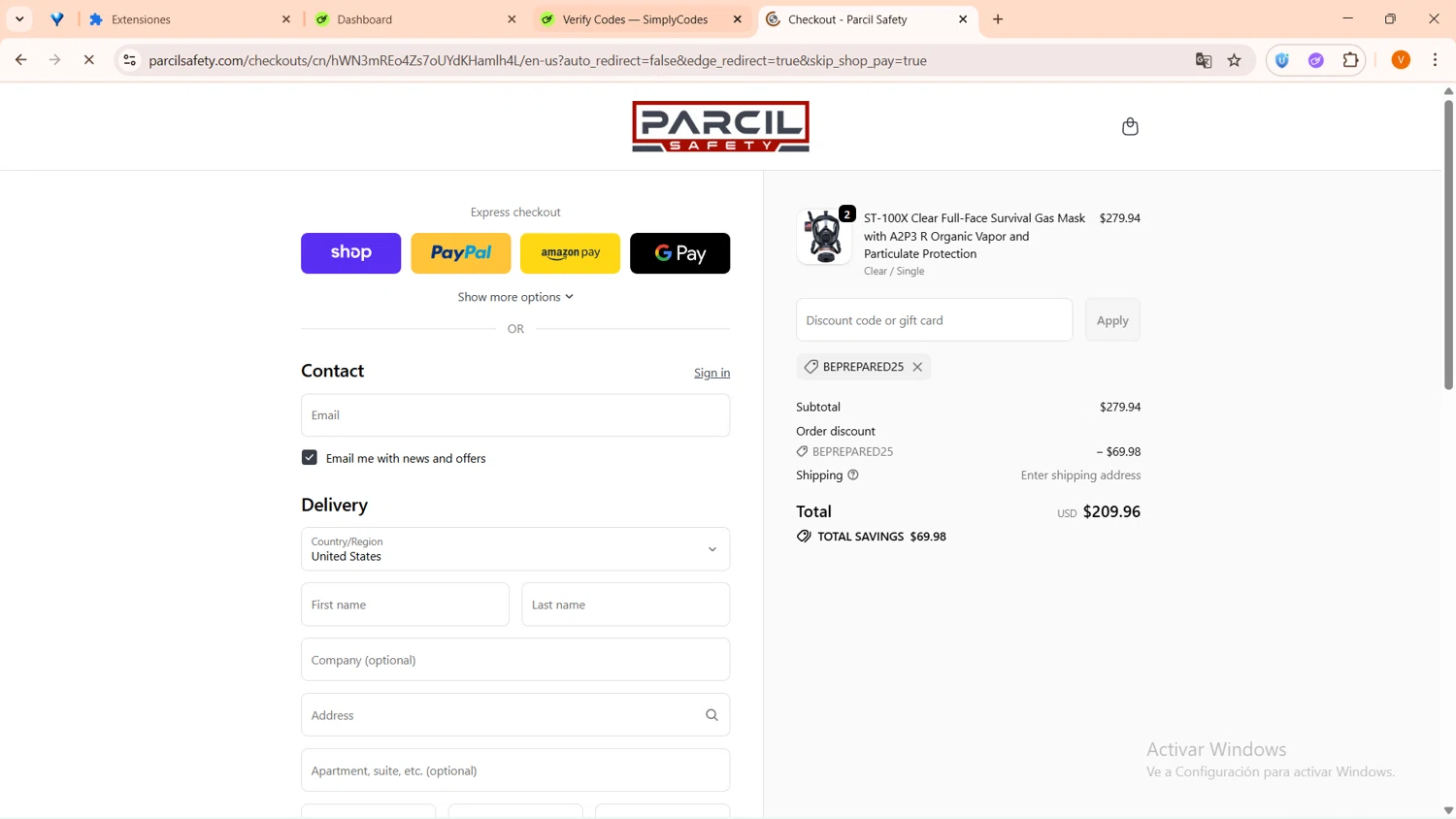Pay with PayPal button
Viewport: 1456px width, 819px height.
coord(460,253)
